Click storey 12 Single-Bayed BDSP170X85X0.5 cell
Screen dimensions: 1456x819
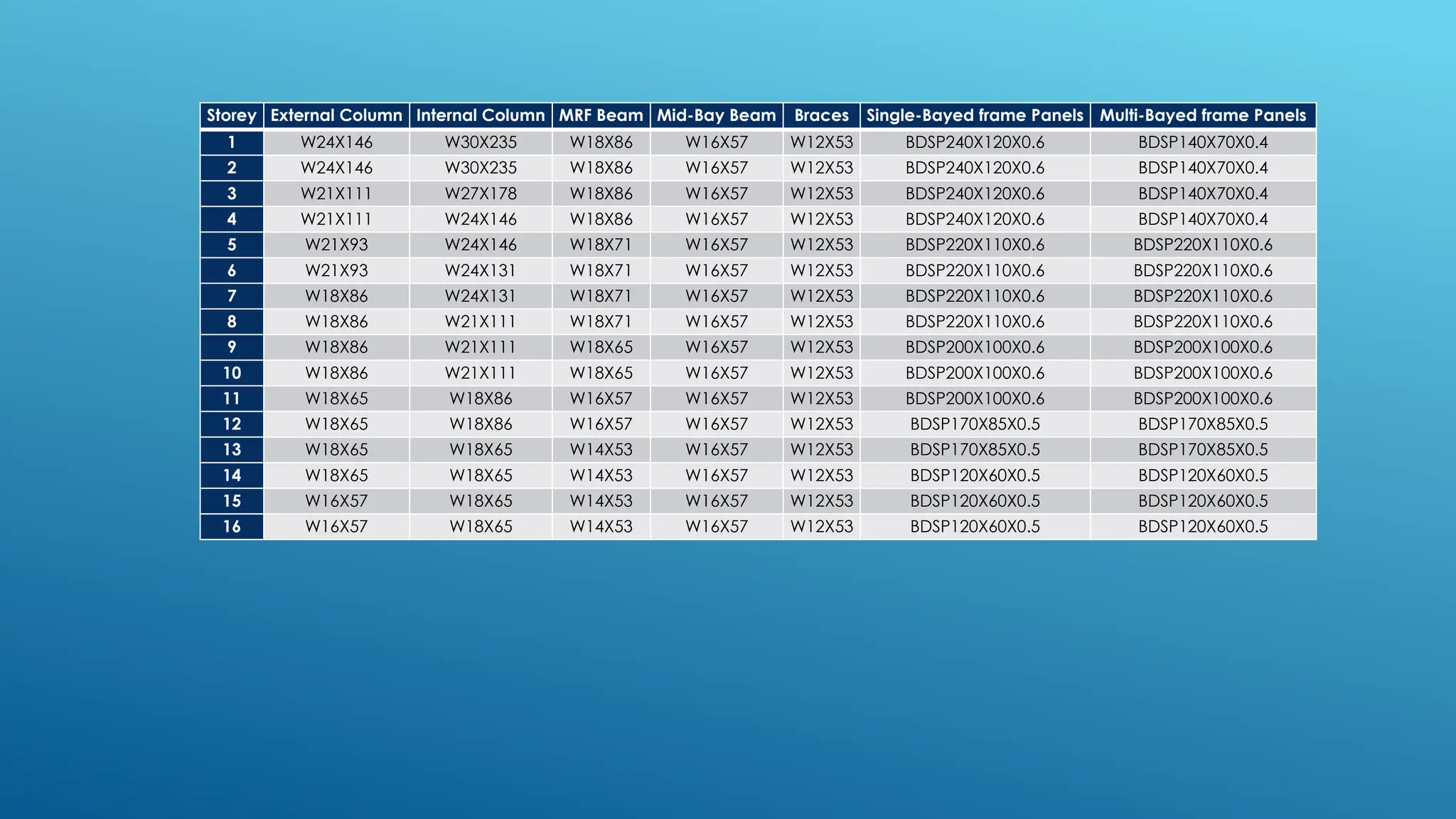click(x=975, y=424)
